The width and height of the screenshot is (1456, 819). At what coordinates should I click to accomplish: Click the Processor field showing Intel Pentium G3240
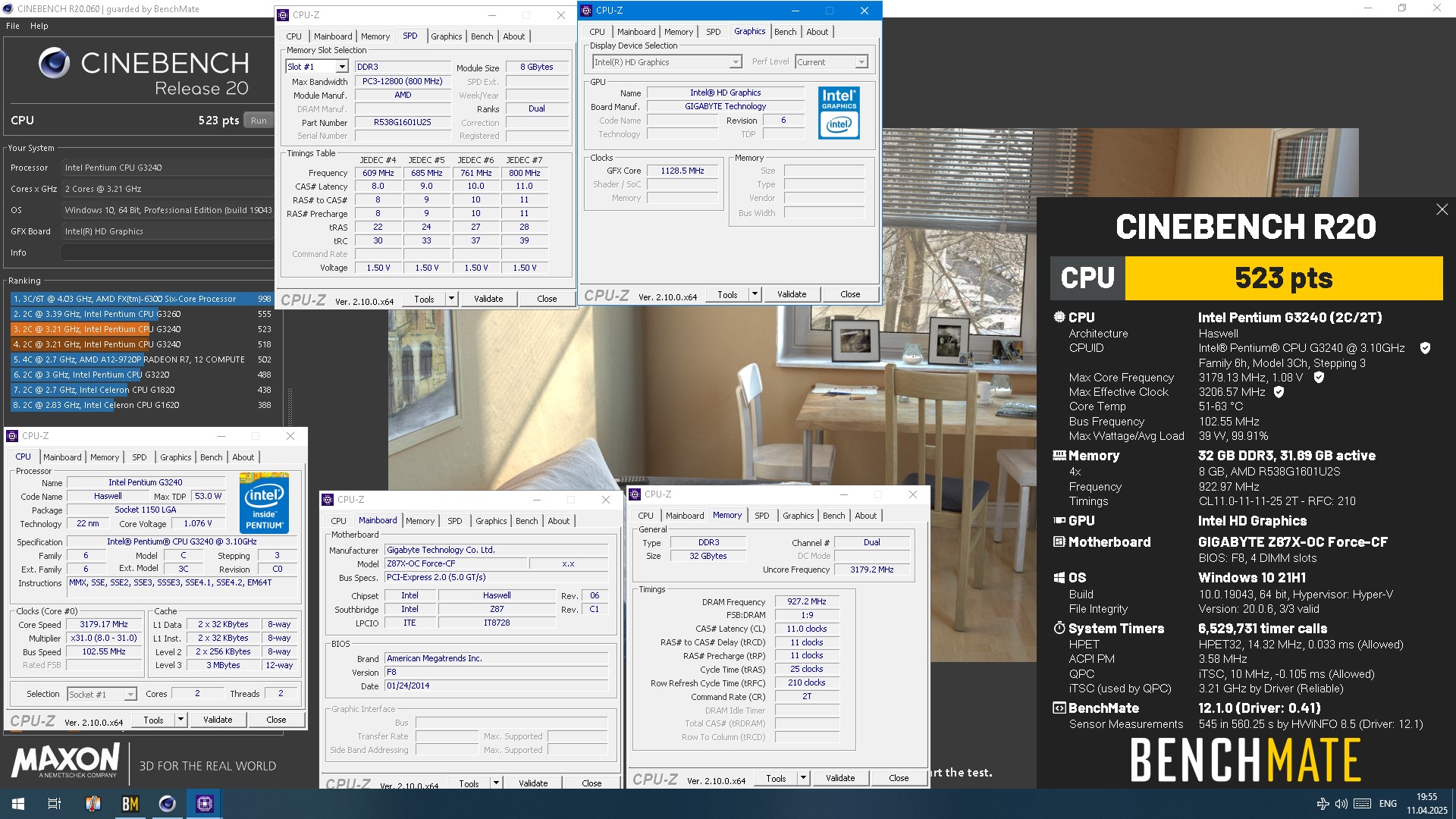167,168
